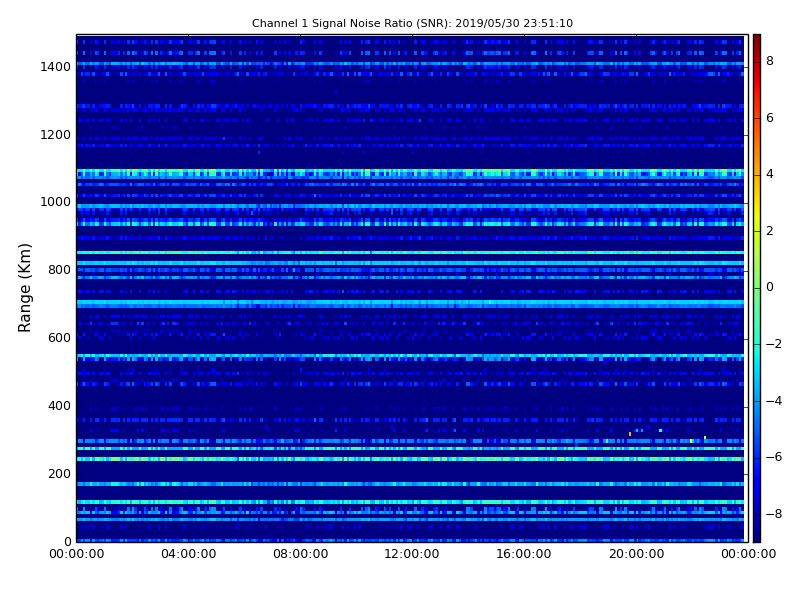Click the 20:00:00 time axis label

[x=637, y=554]
